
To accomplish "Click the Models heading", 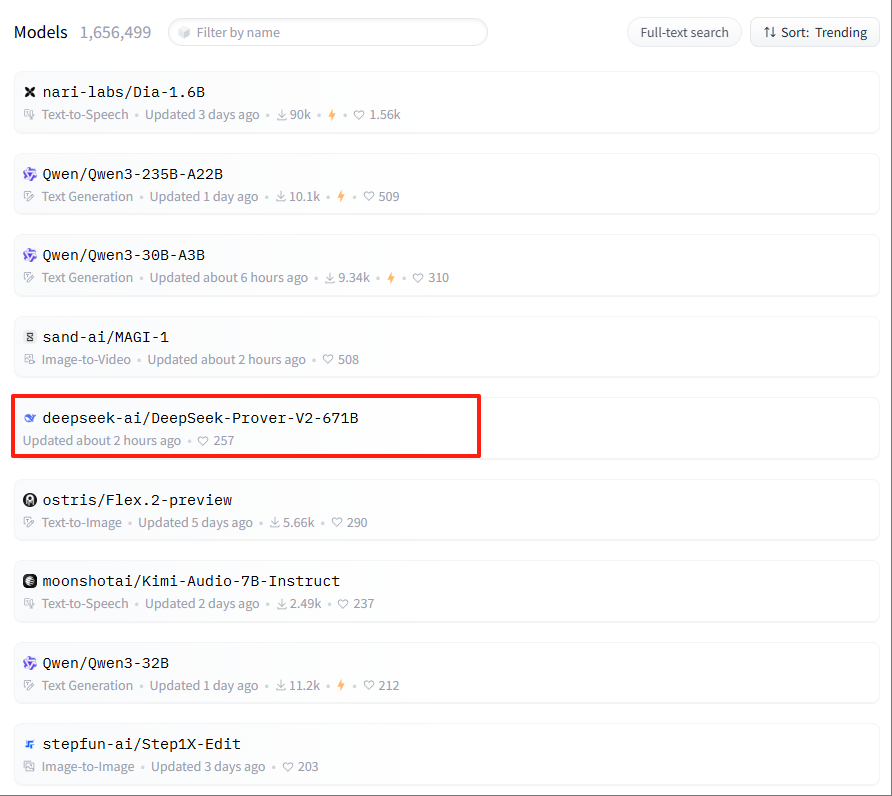I will point(41,32).
